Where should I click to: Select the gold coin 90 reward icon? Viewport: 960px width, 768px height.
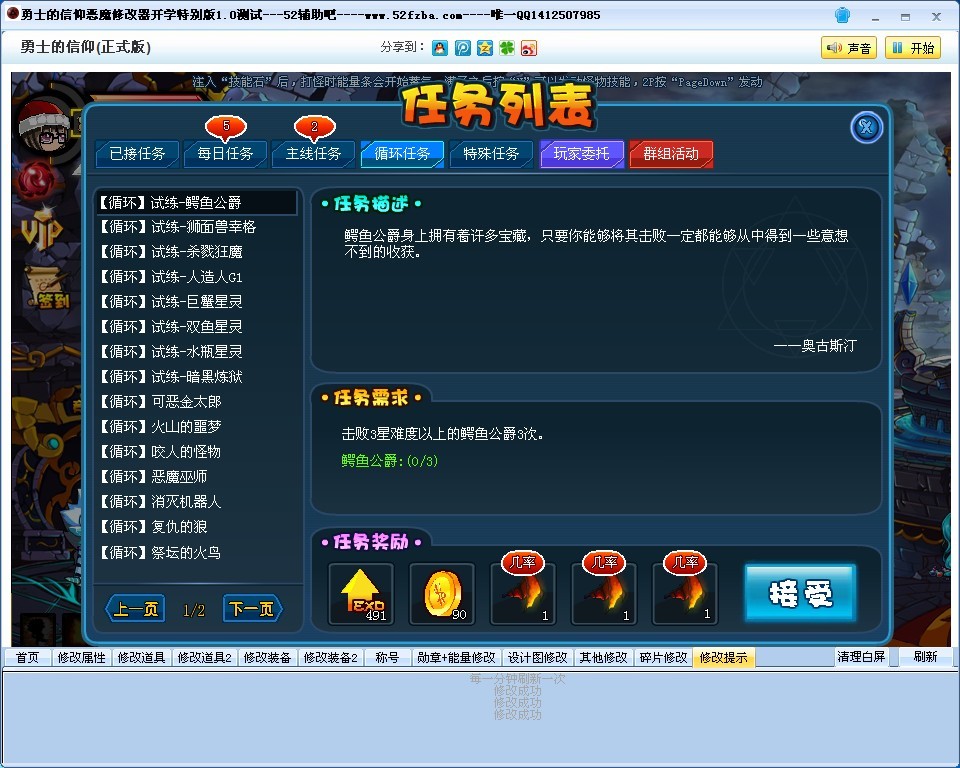click(442, 594)
